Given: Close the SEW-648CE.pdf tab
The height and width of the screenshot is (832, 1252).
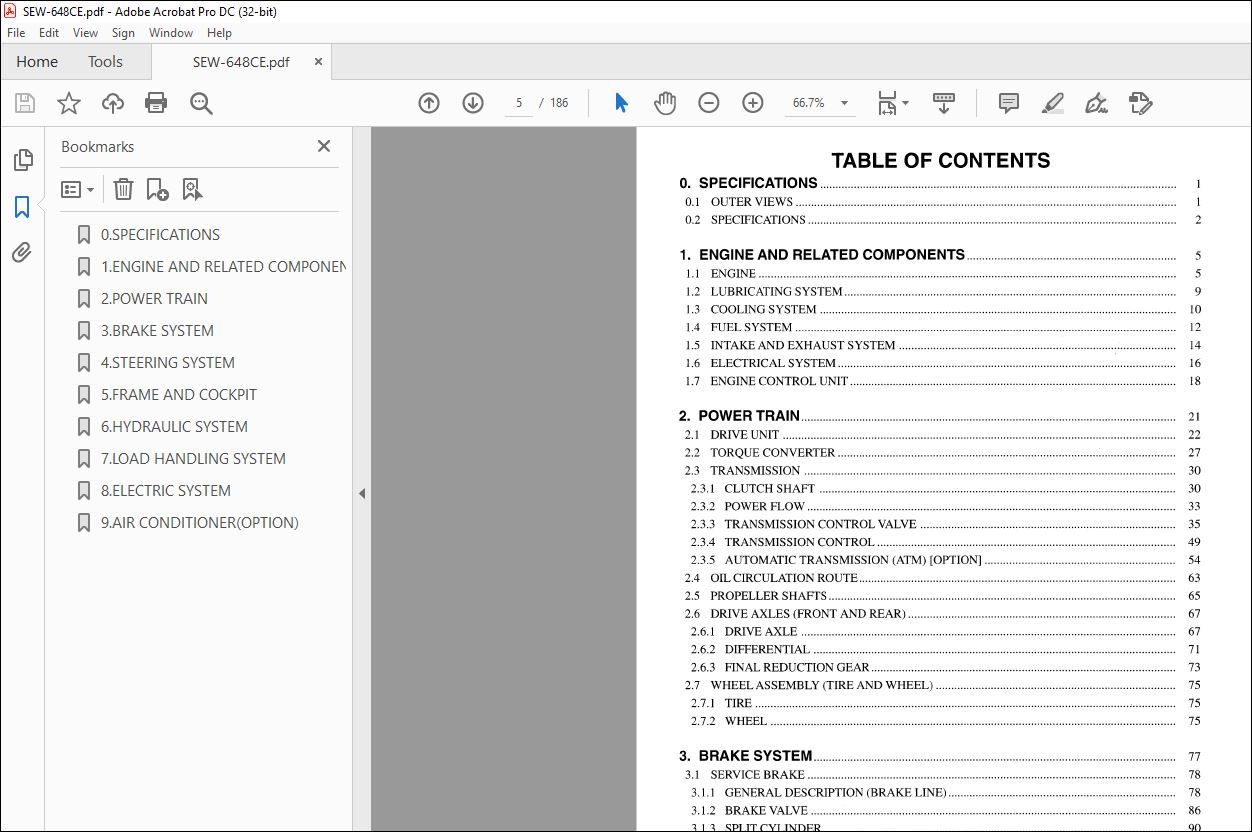Looking at the screenshot, I should [318, 62].
